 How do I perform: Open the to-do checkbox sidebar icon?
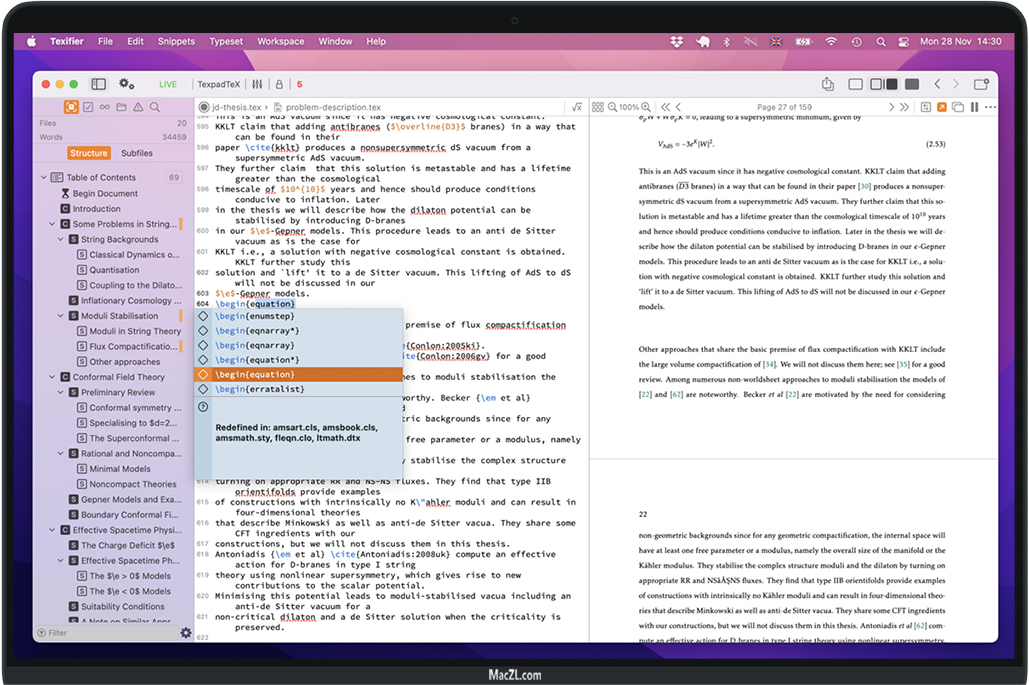pyautogui.click(x=88, y=107)
